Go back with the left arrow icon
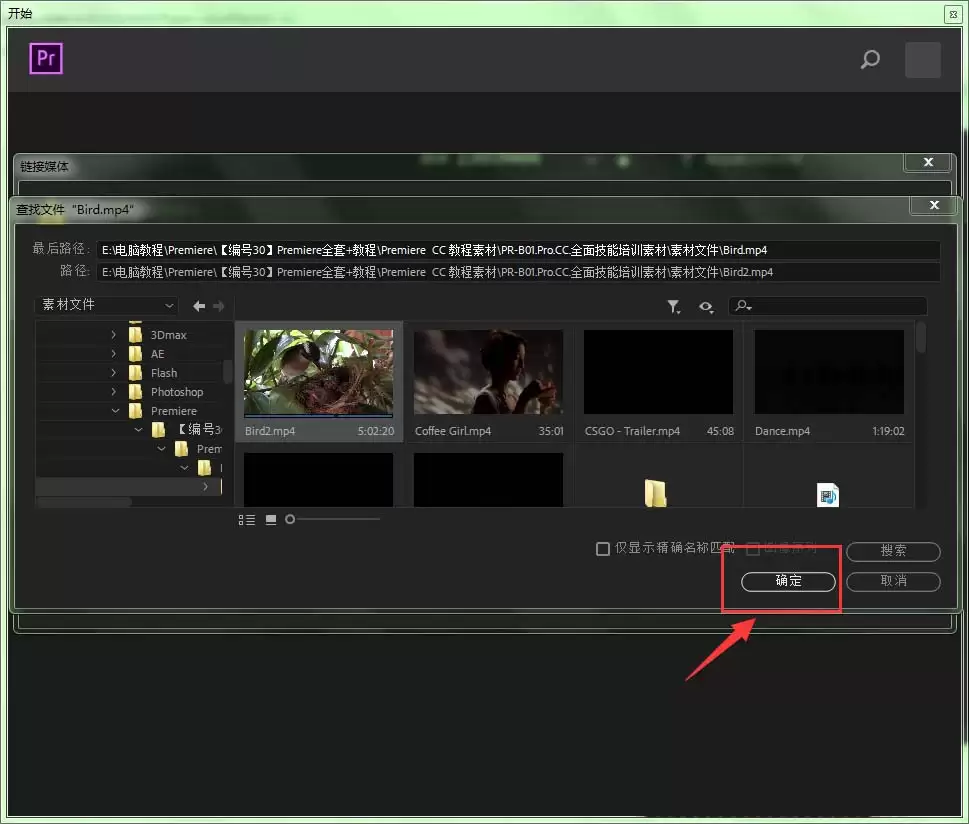The image size is (969, 824). [x=199, y=305]
